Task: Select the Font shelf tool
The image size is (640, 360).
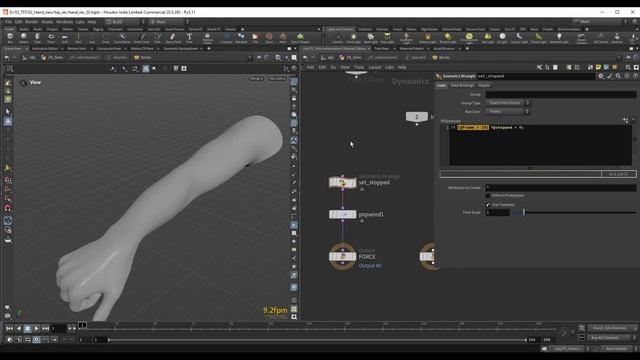Action: pos(189,38)
